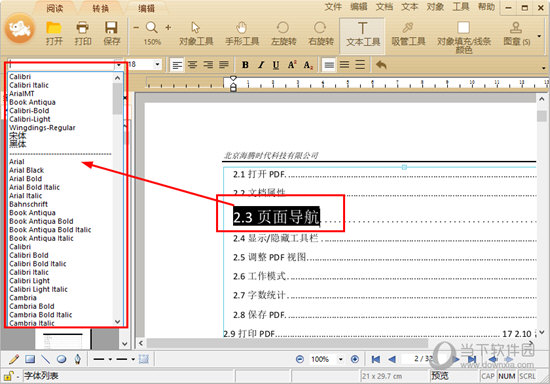Go to first page button
Viewport: 550px width, 384px height.
point(376,359)
